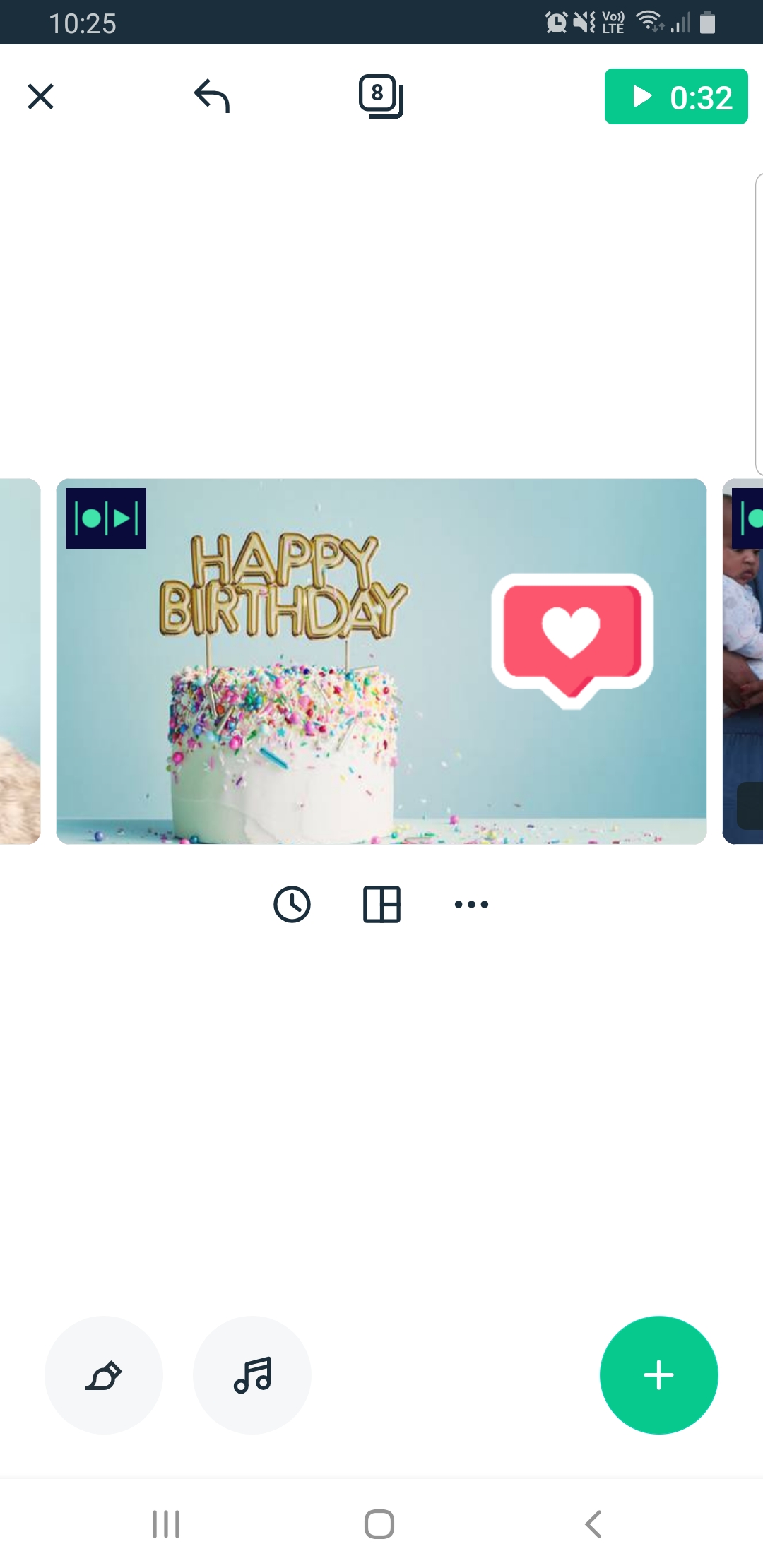Tap the Android home button

pos(379,1524)
